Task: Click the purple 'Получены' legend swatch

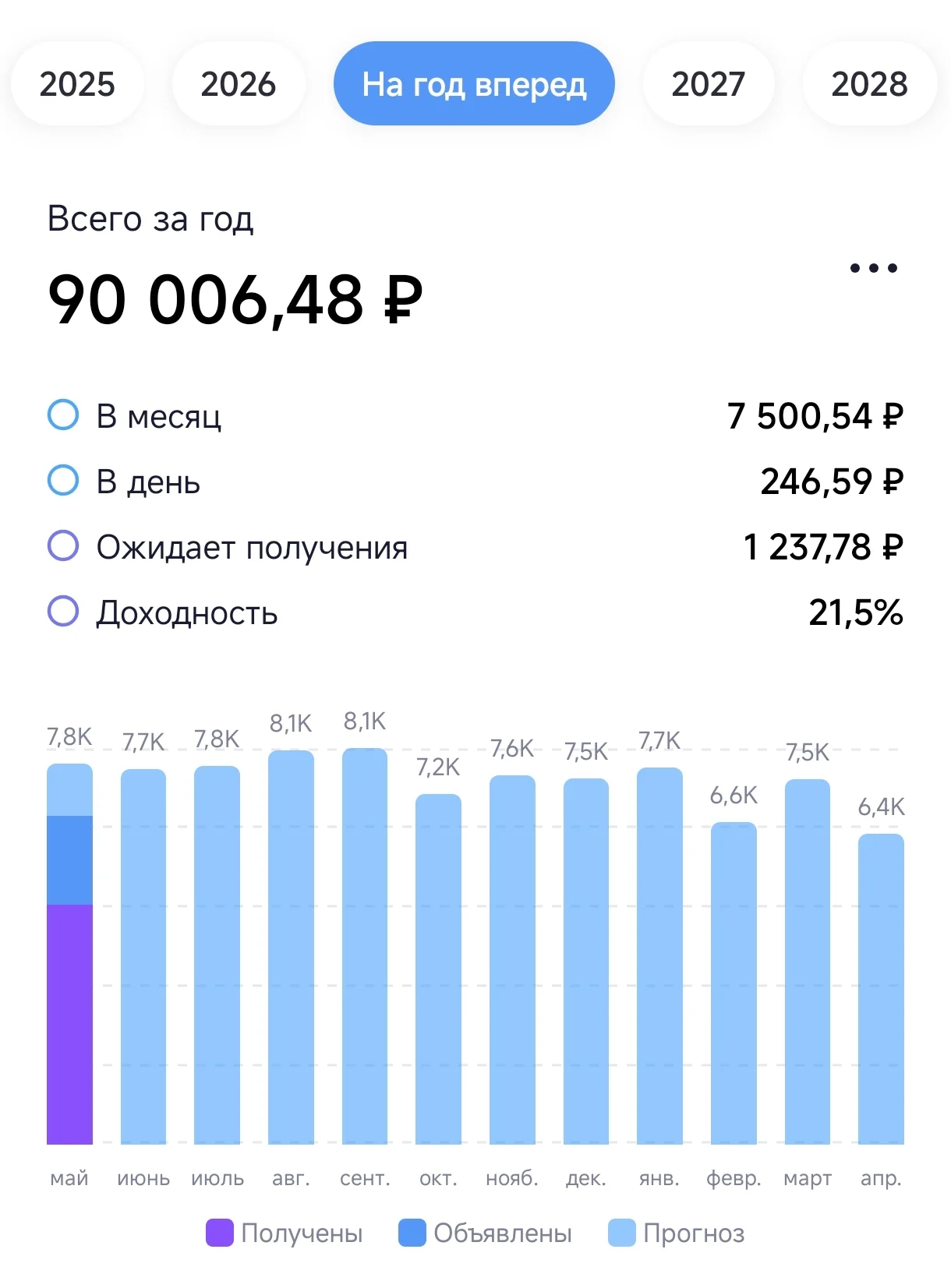Action: 220,1233
